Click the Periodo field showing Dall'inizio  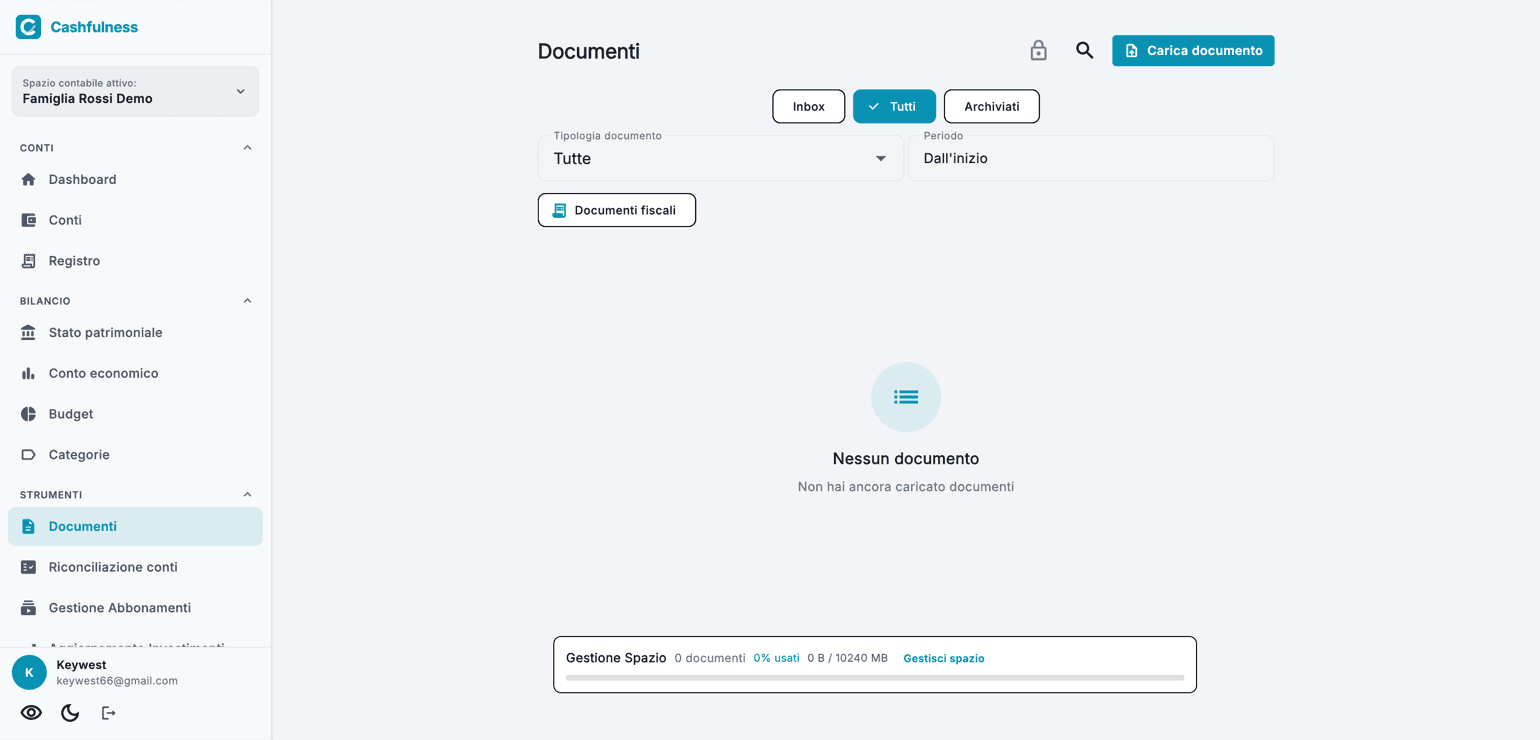click(x=1091, y=158)
